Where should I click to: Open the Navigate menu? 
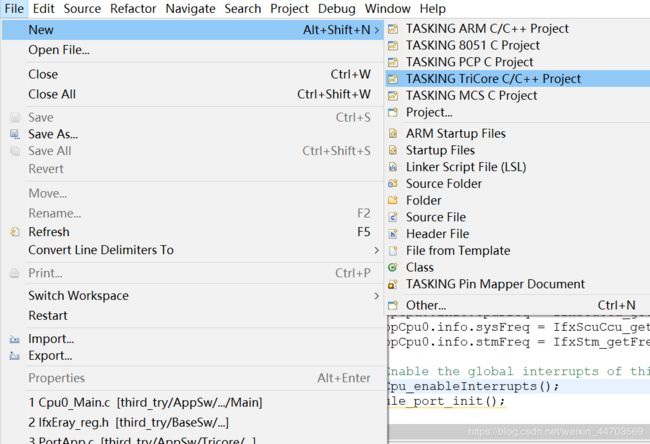(x=190, y=8)
